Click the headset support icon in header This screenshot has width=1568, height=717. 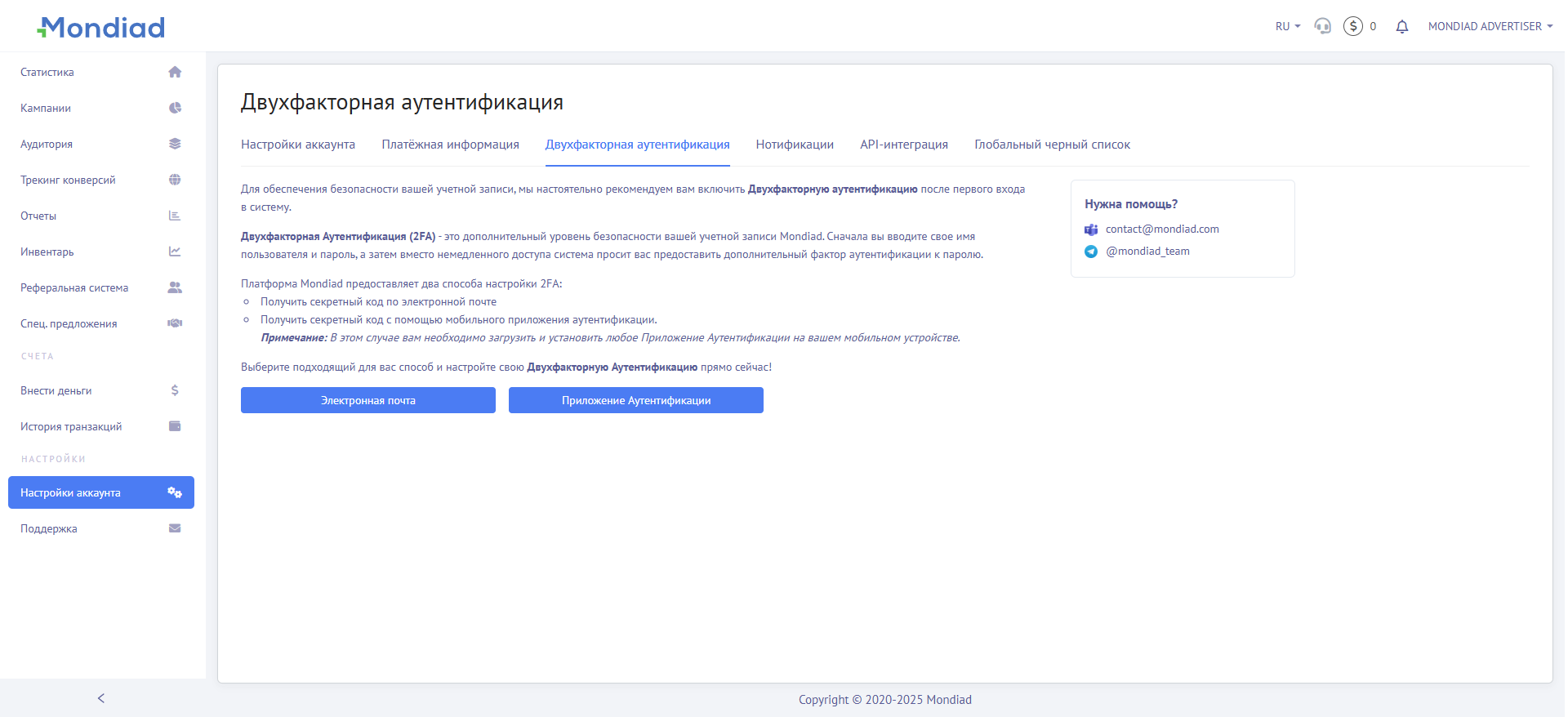(1322, 26)
